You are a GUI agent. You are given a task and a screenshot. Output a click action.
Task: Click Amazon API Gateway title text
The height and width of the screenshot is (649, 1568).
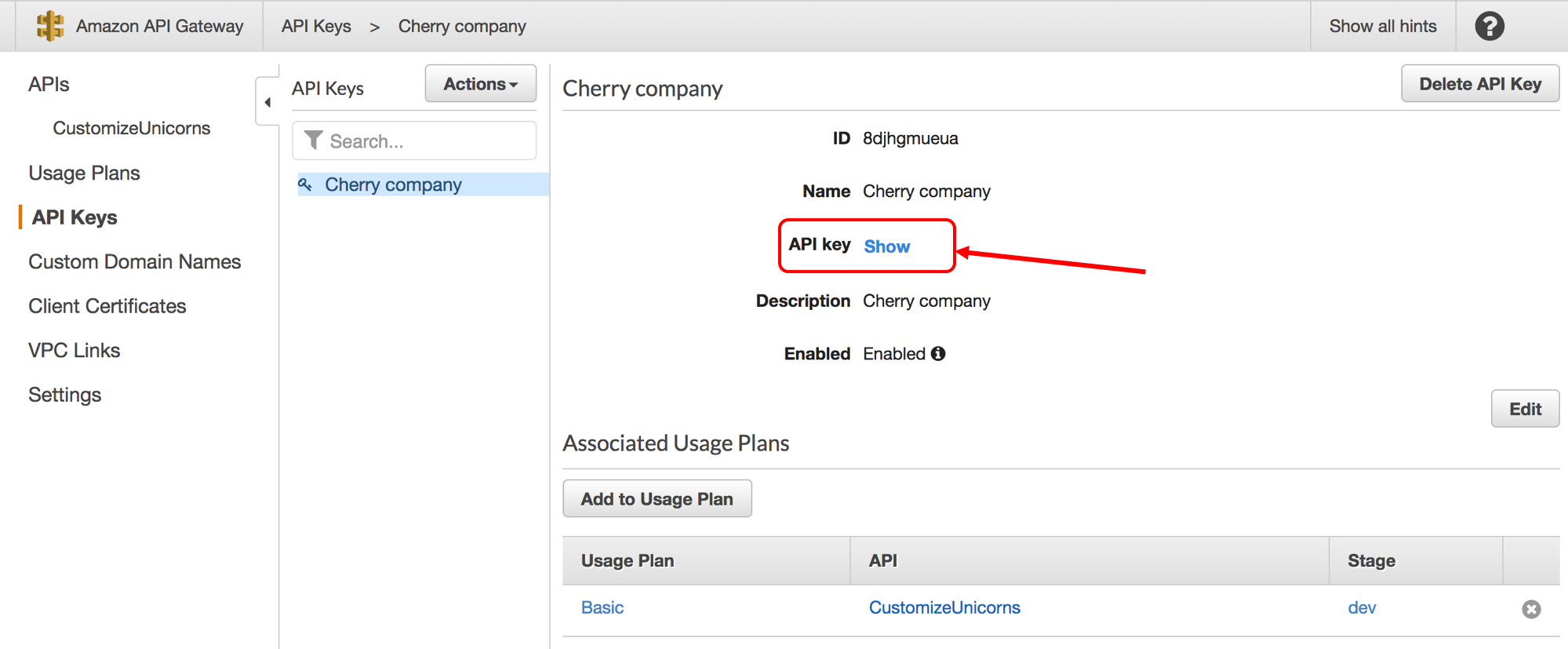click(159, 26)
